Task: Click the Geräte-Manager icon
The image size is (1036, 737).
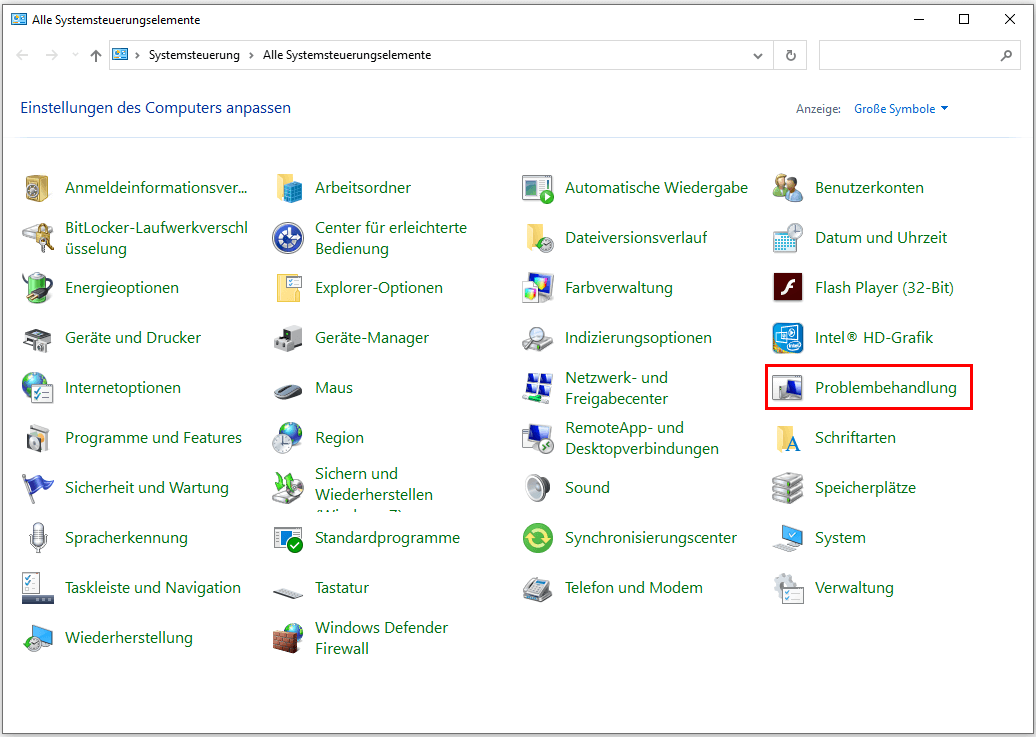Action: click(288, 338)
